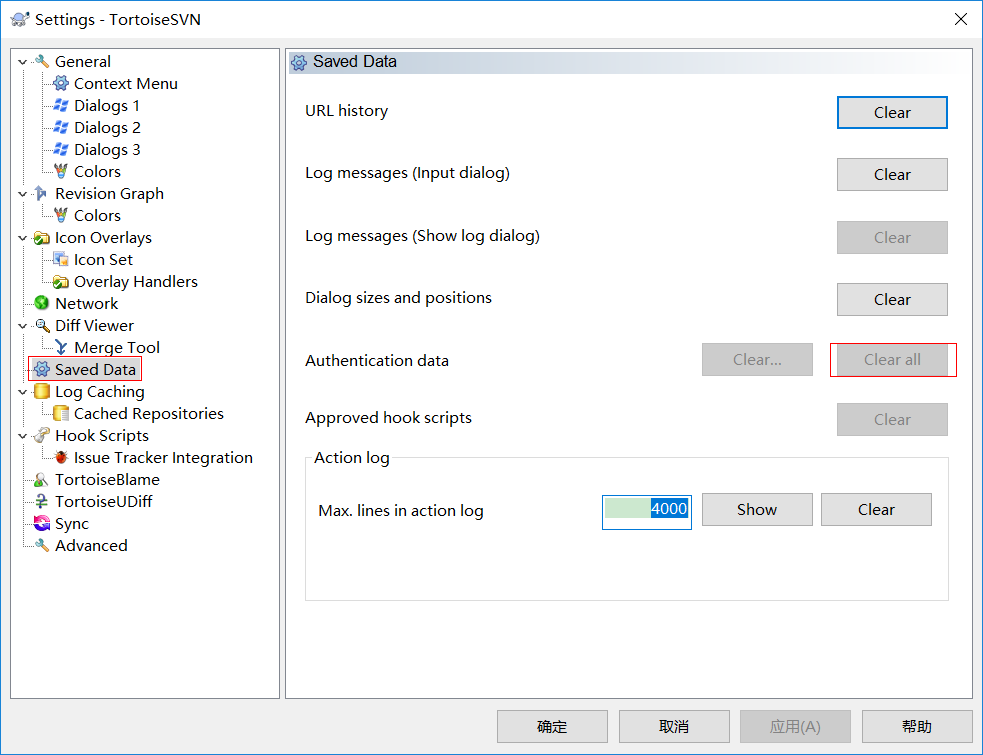Screen dimensions: 983x755
Task: Click the Approved hook scripts label
Action: pos(388,418)
